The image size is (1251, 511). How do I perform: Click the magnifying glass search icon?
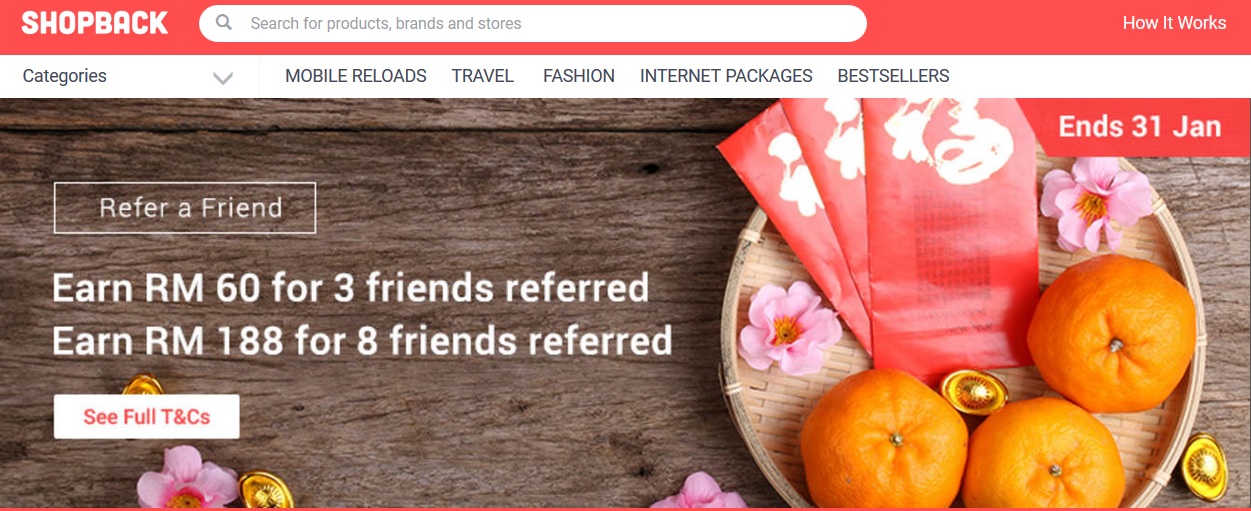point(225,23)
